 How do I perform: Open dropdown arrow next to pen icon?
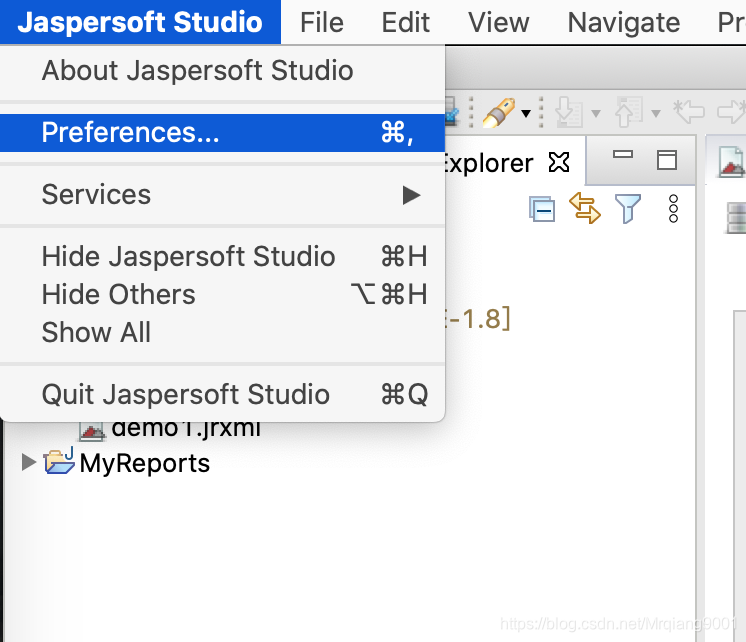tap(526, 113)
